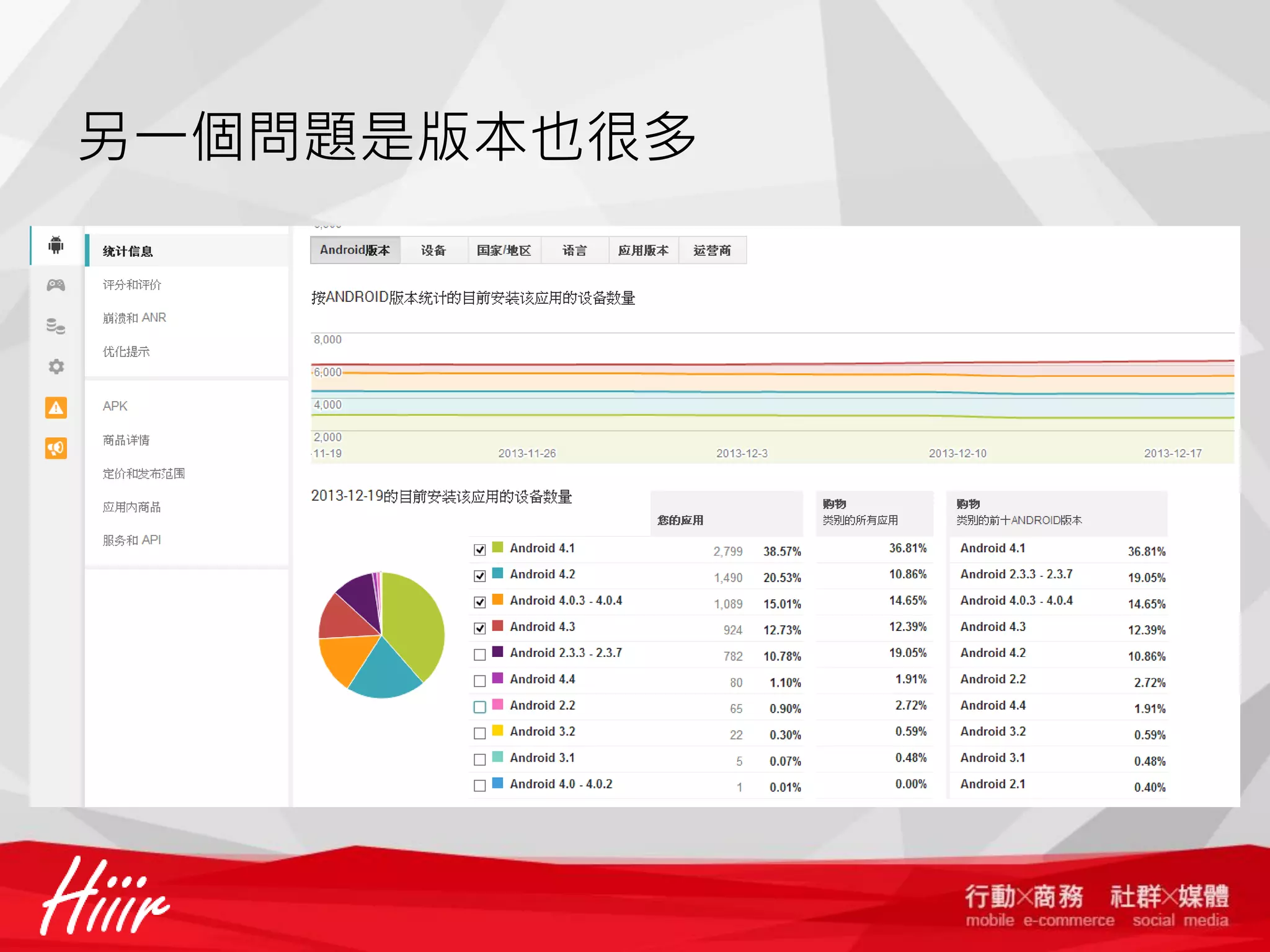Click the orange warning triangle icon
Image resolution: width=1270 pixels, height=952 pixels.
56,408
